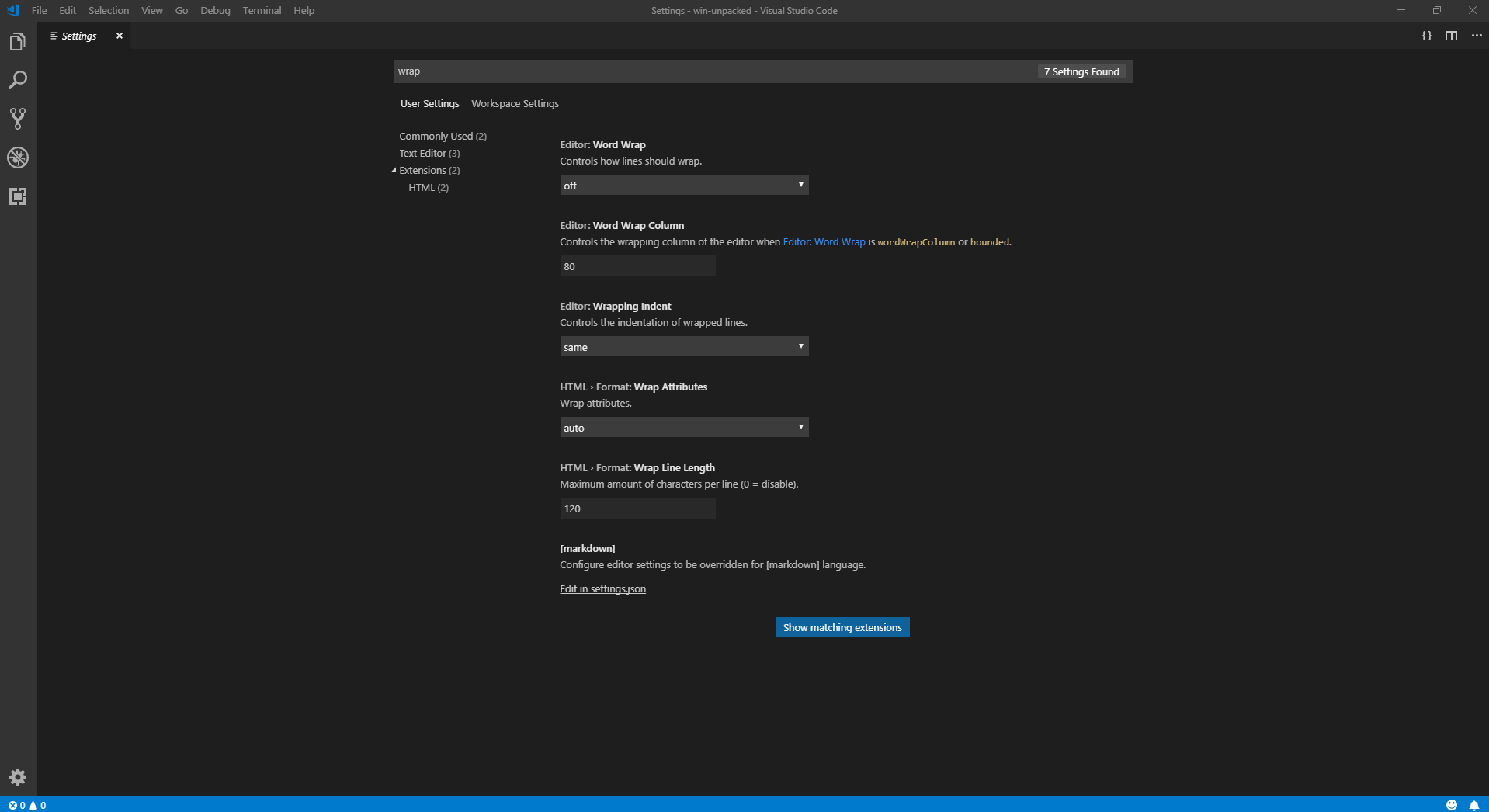Split the editor with the layout icon
This screenshot has width=1489, height=812.
click(1452, 36)
